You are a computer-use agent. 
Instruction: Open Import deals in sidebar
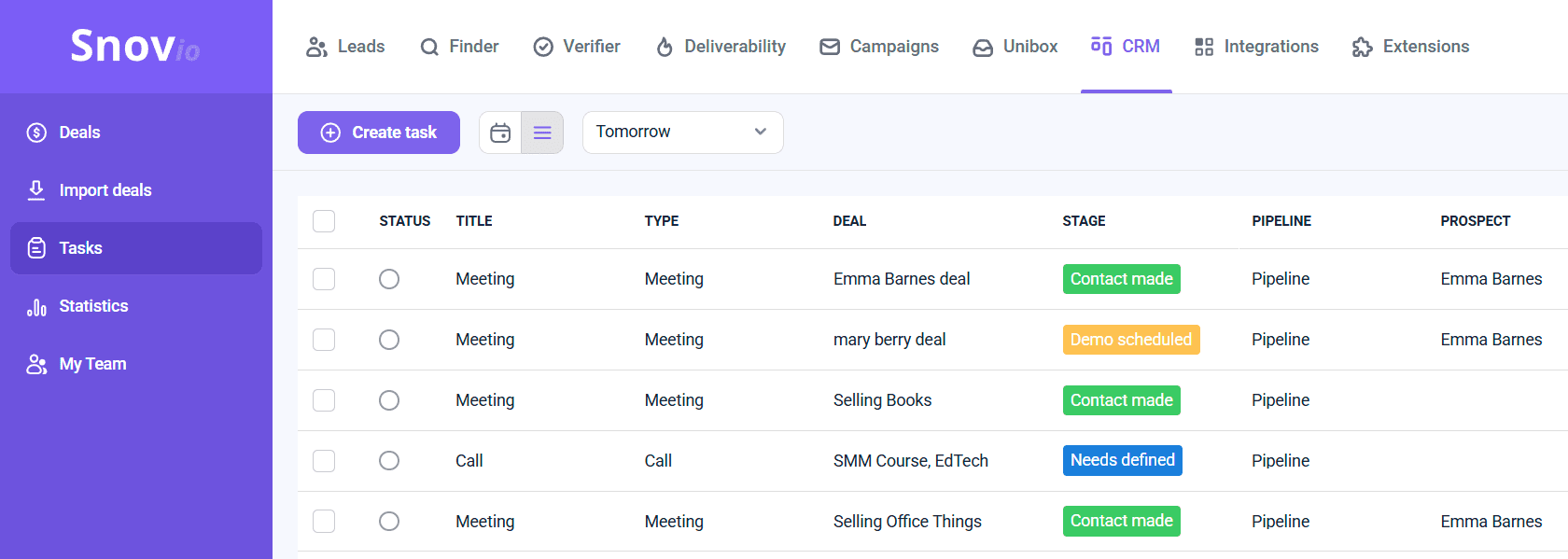[105, 190]
